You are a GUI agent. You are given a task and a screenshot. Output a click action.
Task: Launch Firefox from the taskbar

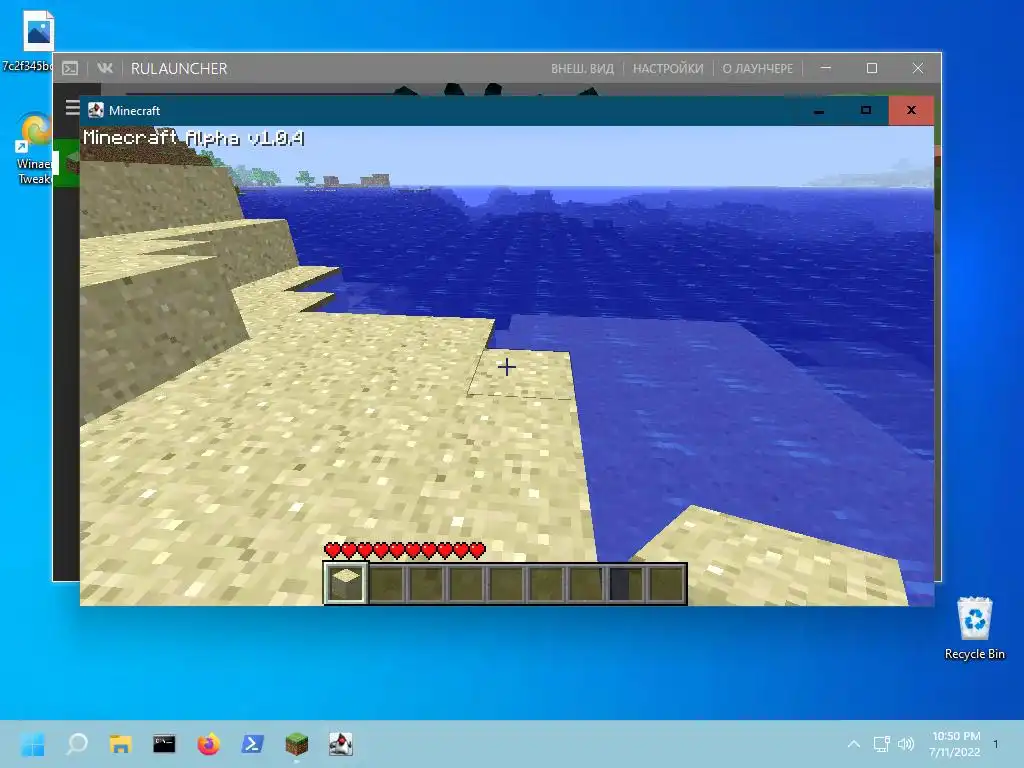pos(208,744)
